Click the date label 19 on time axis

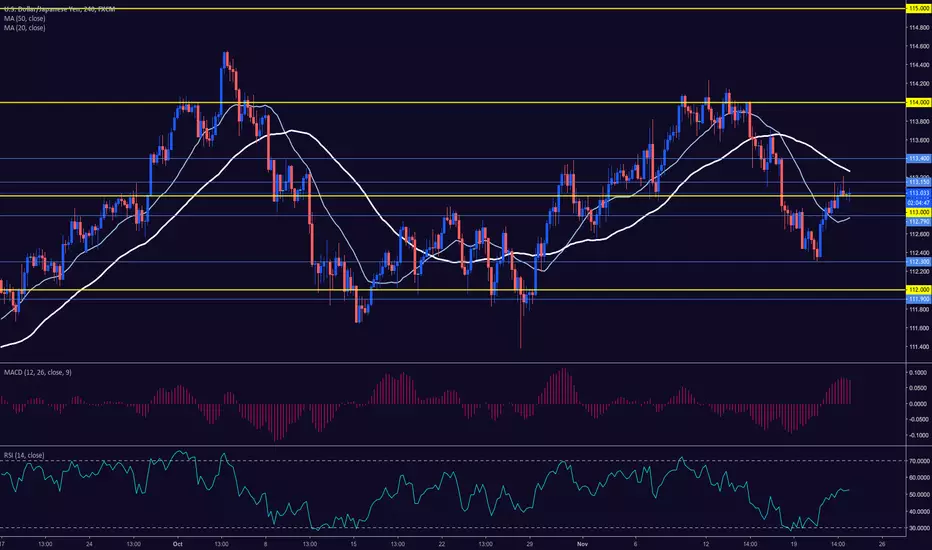[x=794, y=543]
